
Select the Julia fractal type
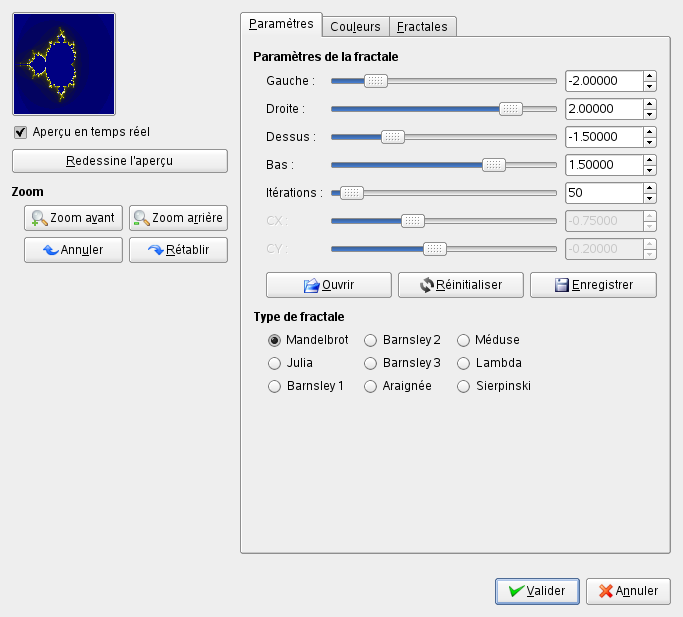tap(274, 363)
